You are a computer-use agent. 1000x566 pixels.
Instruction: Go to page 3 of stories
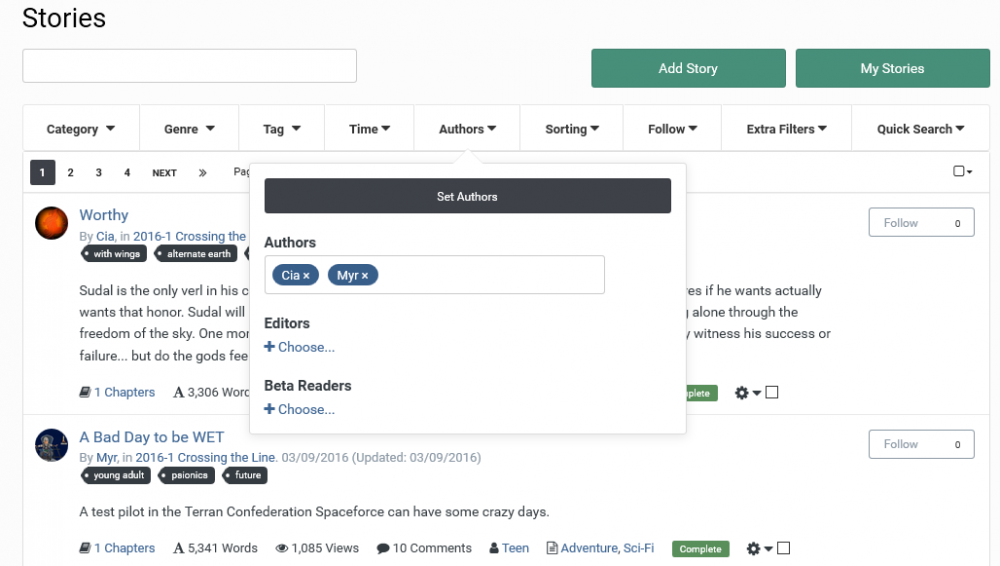tap(98, 173)
